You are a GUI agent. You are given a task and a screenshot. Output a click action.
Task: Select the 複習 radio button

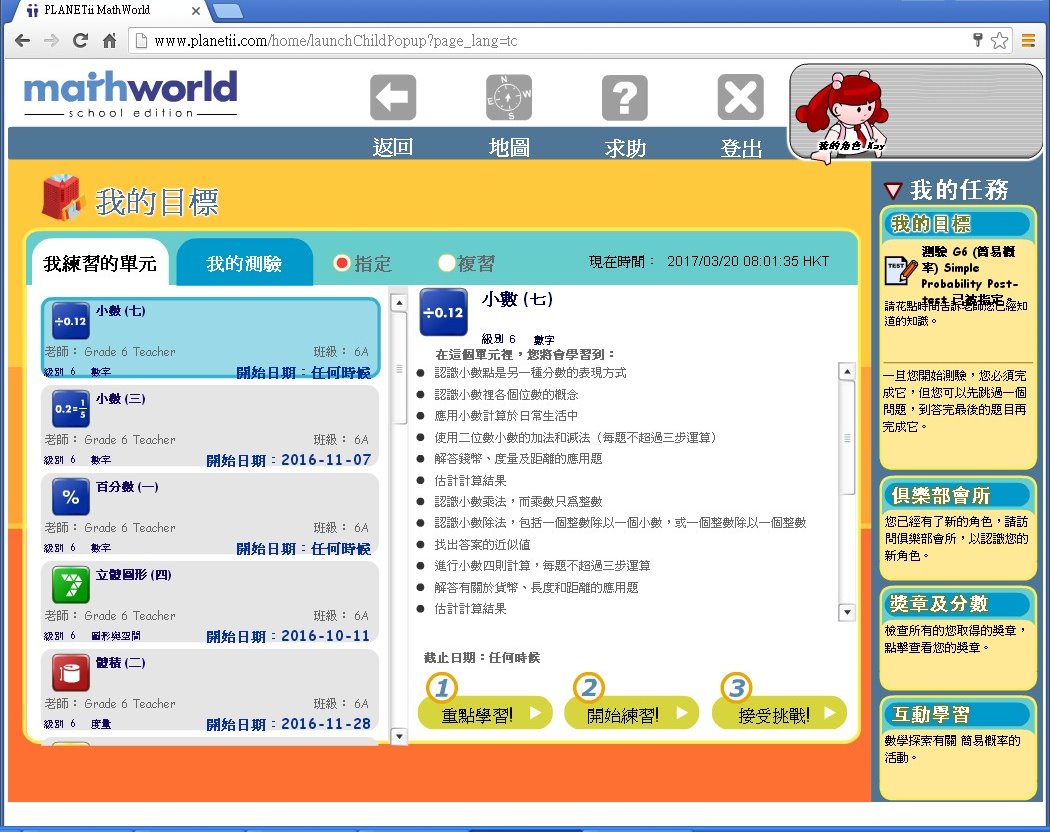tap(446, 264)
